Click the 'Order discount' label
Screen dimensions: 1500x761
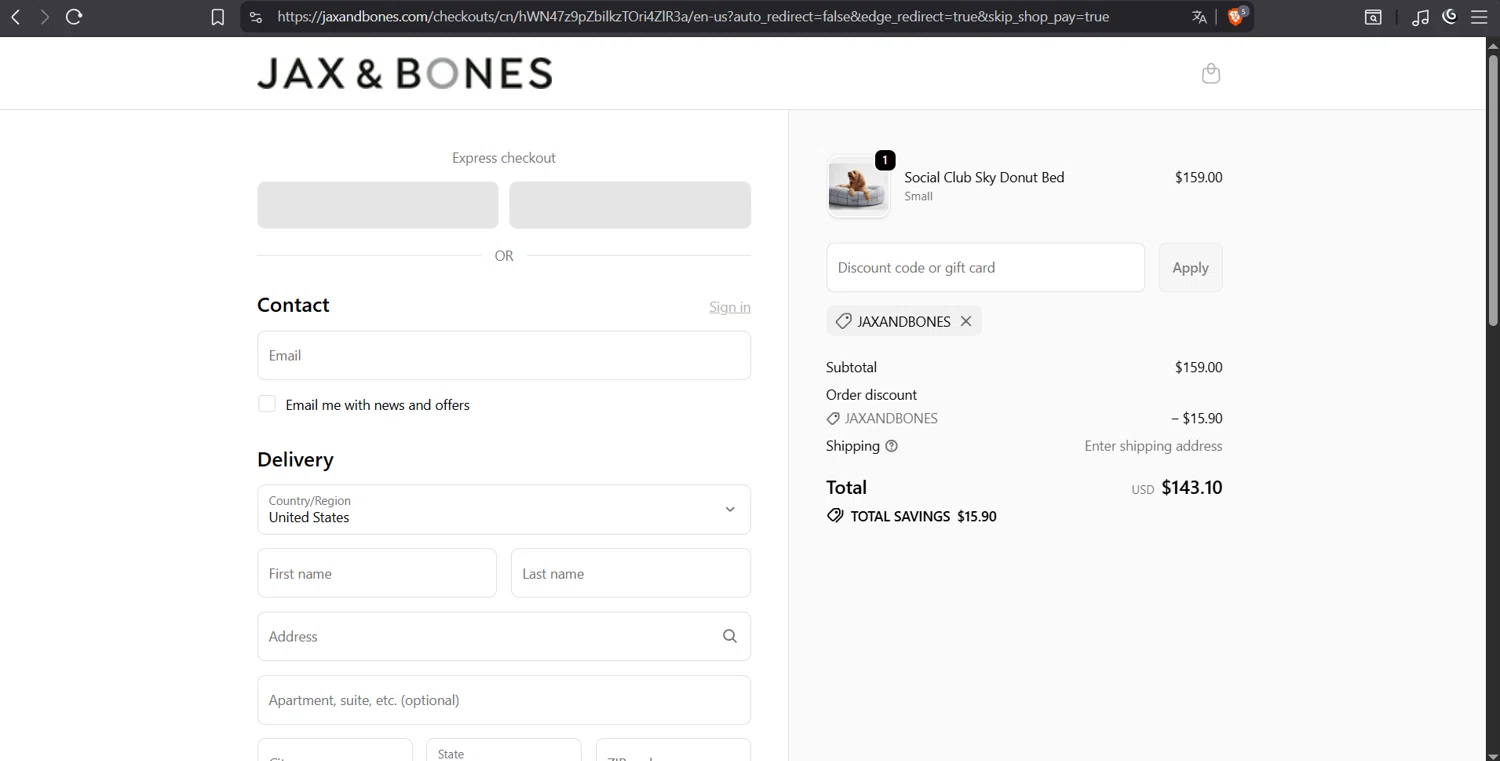click(871, 395)
